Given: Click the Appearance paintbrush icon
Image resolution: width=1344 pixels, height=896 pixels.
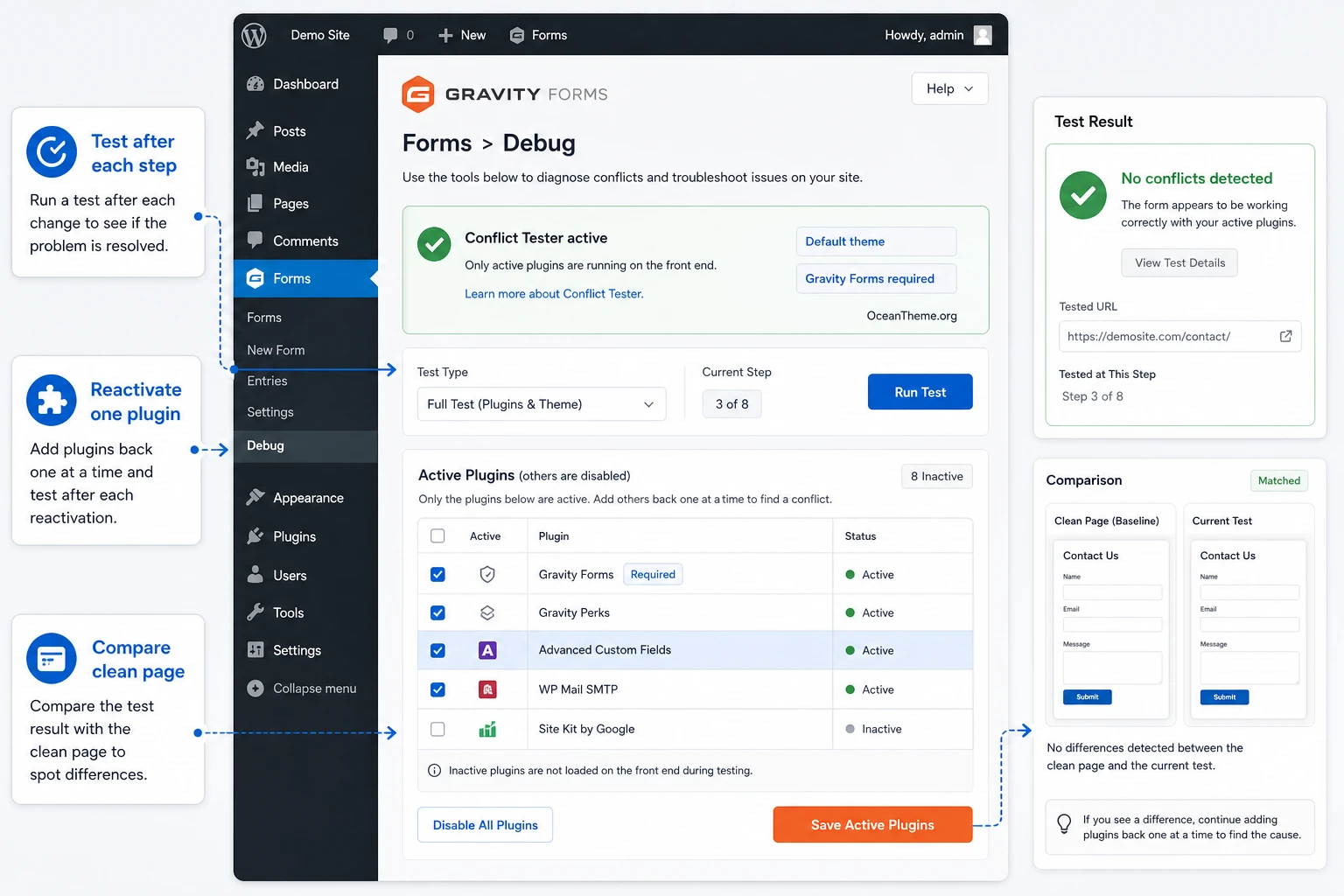Looking at the screenshot, I should tap(255, 497).
